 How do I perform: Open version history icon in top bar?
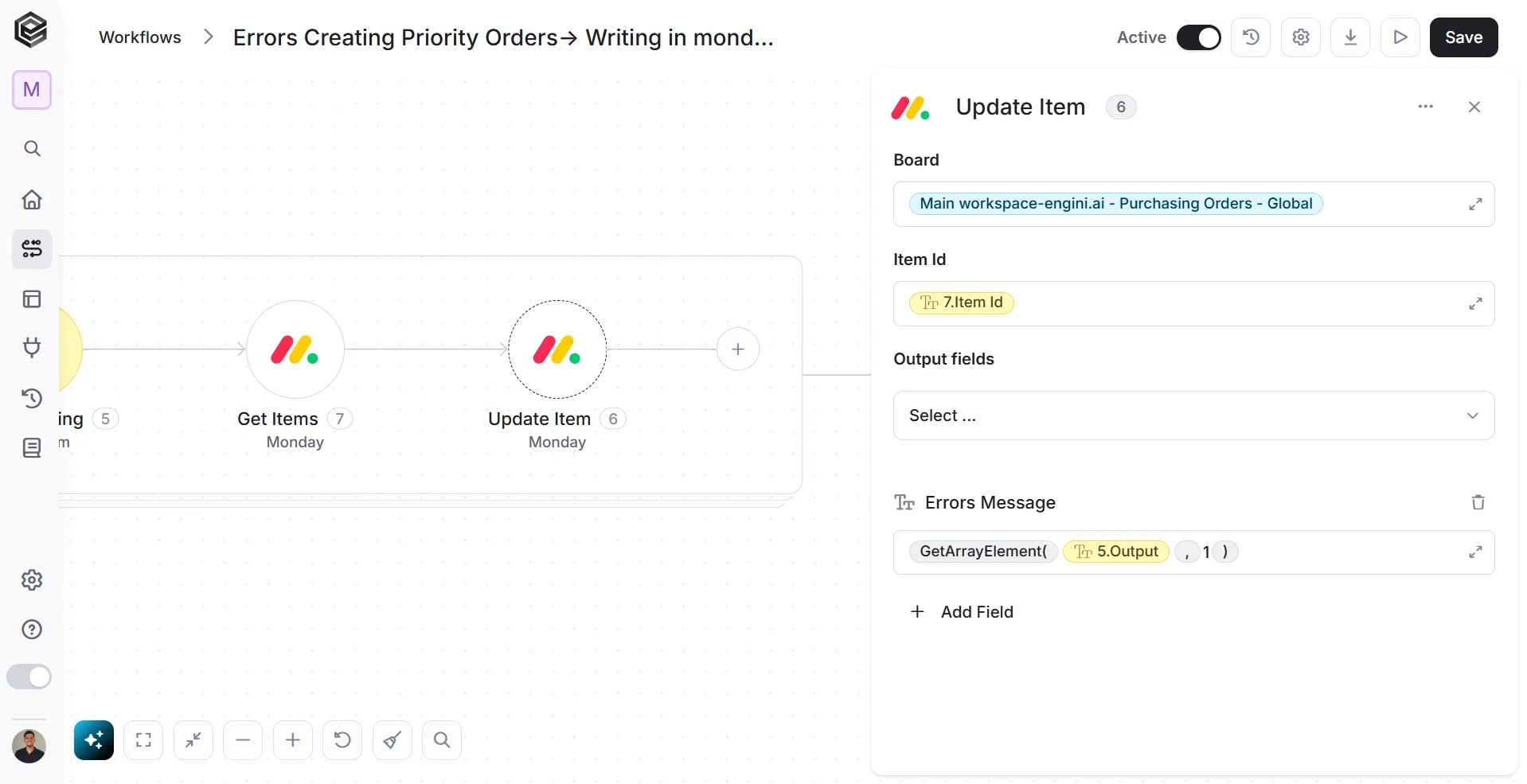[1251, 37]
